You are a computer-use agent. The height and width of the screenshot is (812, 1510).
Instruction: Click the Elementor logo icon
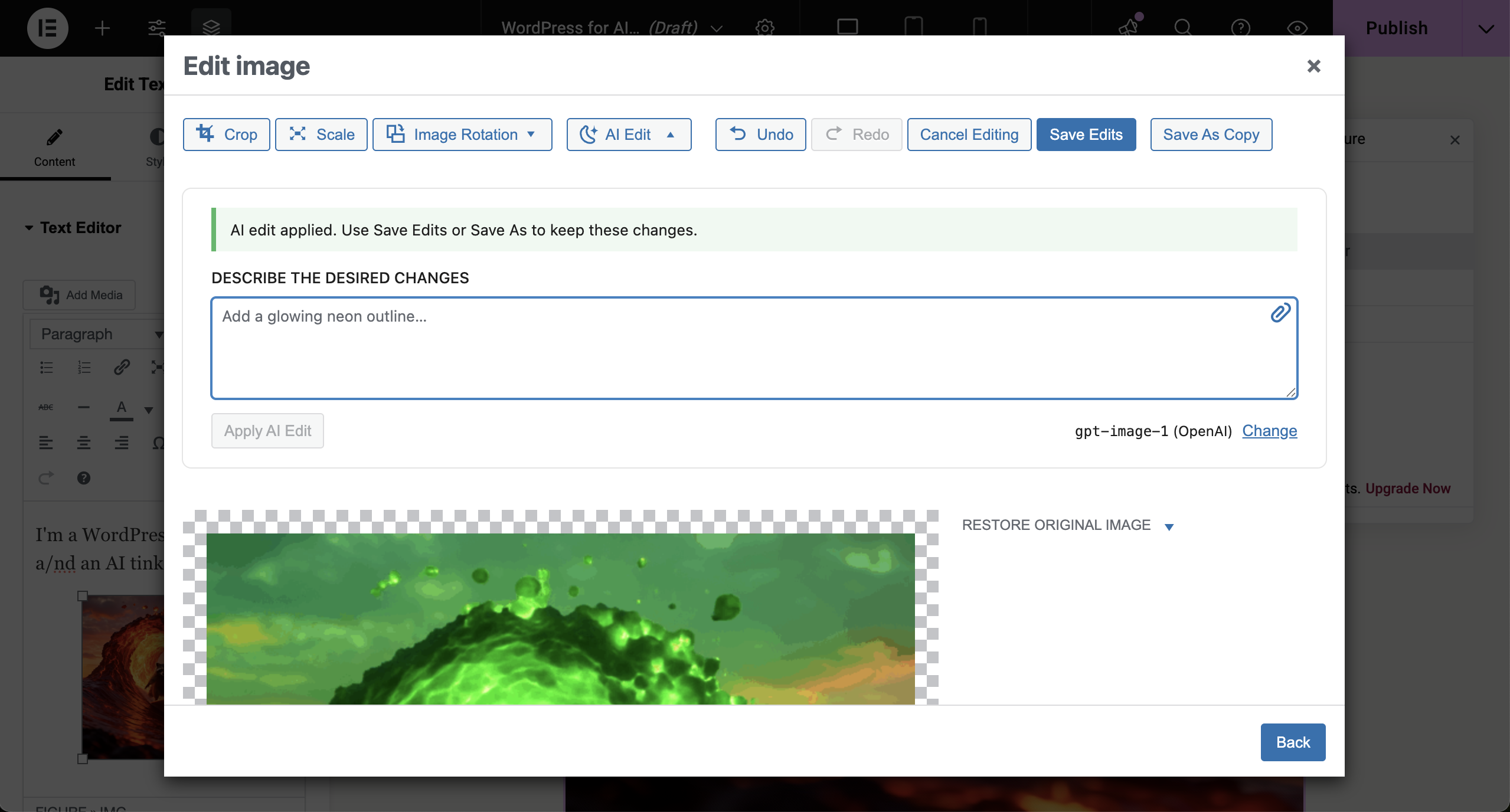click(48, 28)
